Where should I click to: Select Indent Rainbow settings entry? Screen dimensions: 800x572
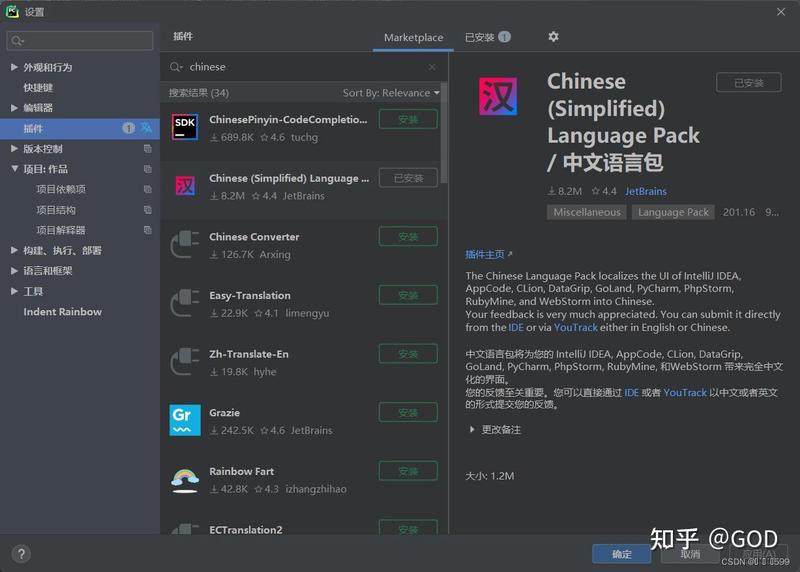pyautogui.click(x=62, y=311)
